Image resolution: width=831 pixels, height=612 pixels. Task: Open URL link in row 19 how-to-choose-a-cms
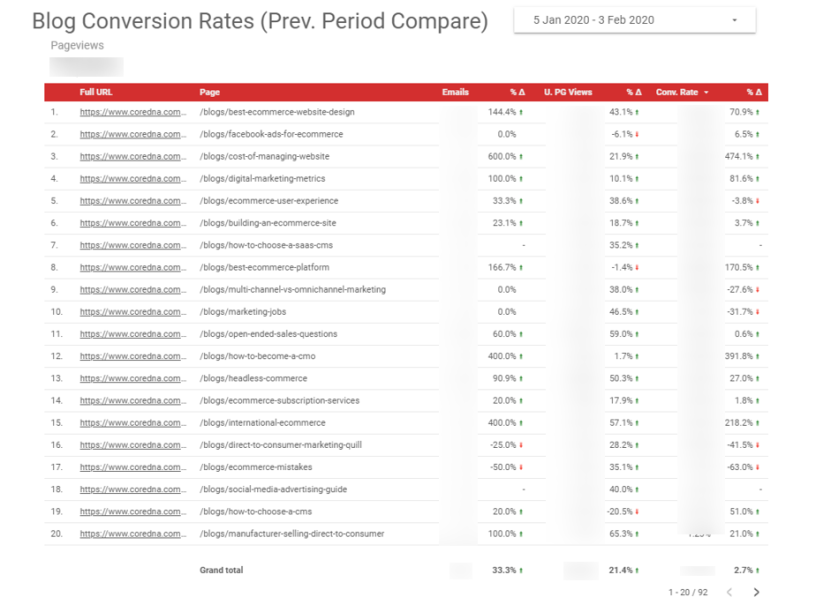click(132, 512)
